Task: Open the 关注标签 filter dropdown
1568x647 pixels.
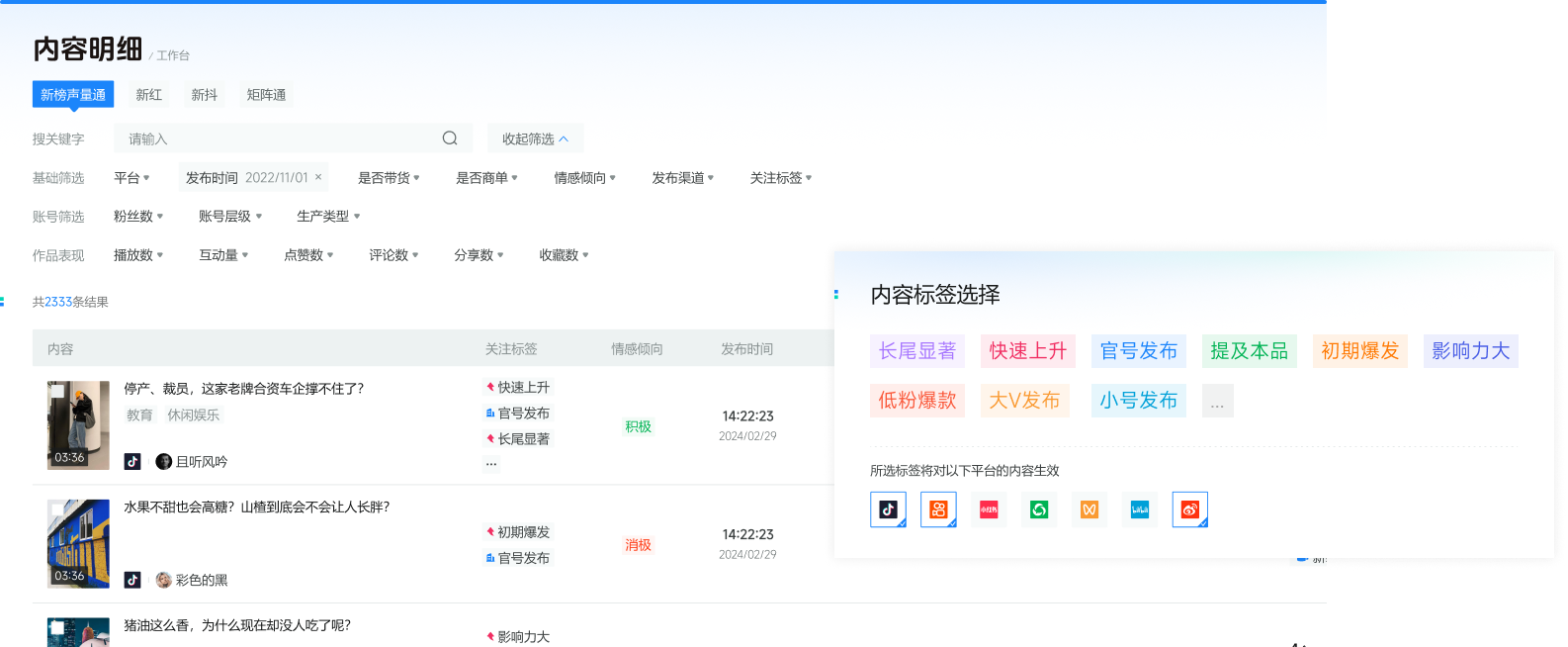Action: point(780,178)
